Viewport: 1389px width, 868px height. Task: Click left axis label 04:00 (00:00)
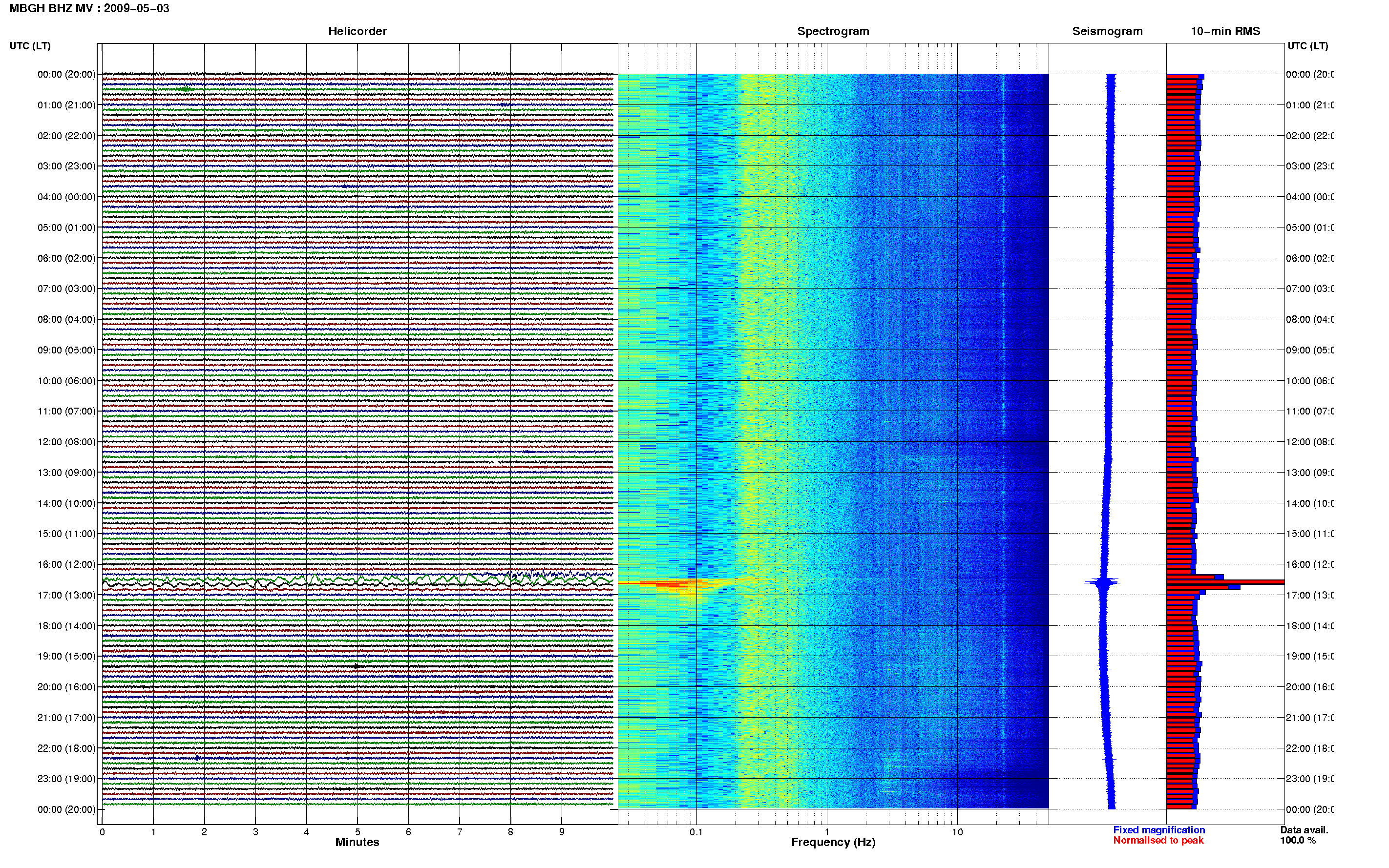coord(66,197)
